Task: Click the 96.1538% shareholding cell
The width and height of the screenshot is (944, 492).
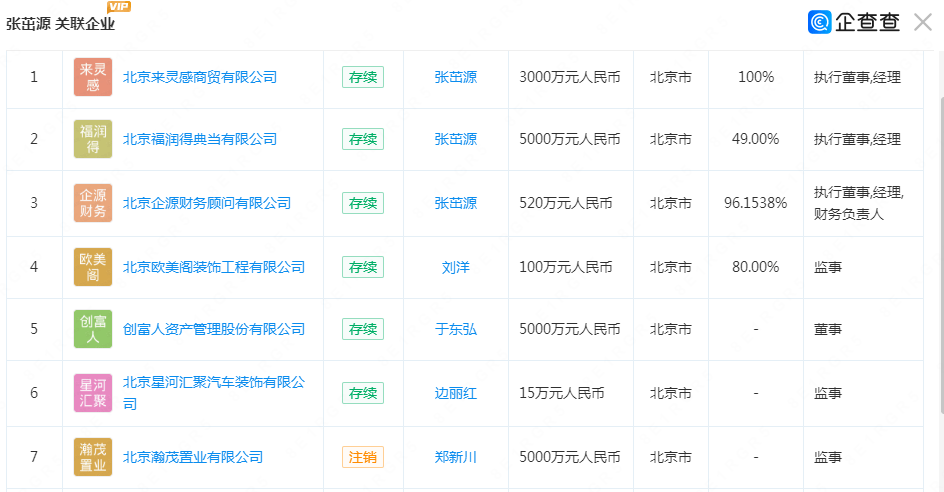Action: (756, 203)
